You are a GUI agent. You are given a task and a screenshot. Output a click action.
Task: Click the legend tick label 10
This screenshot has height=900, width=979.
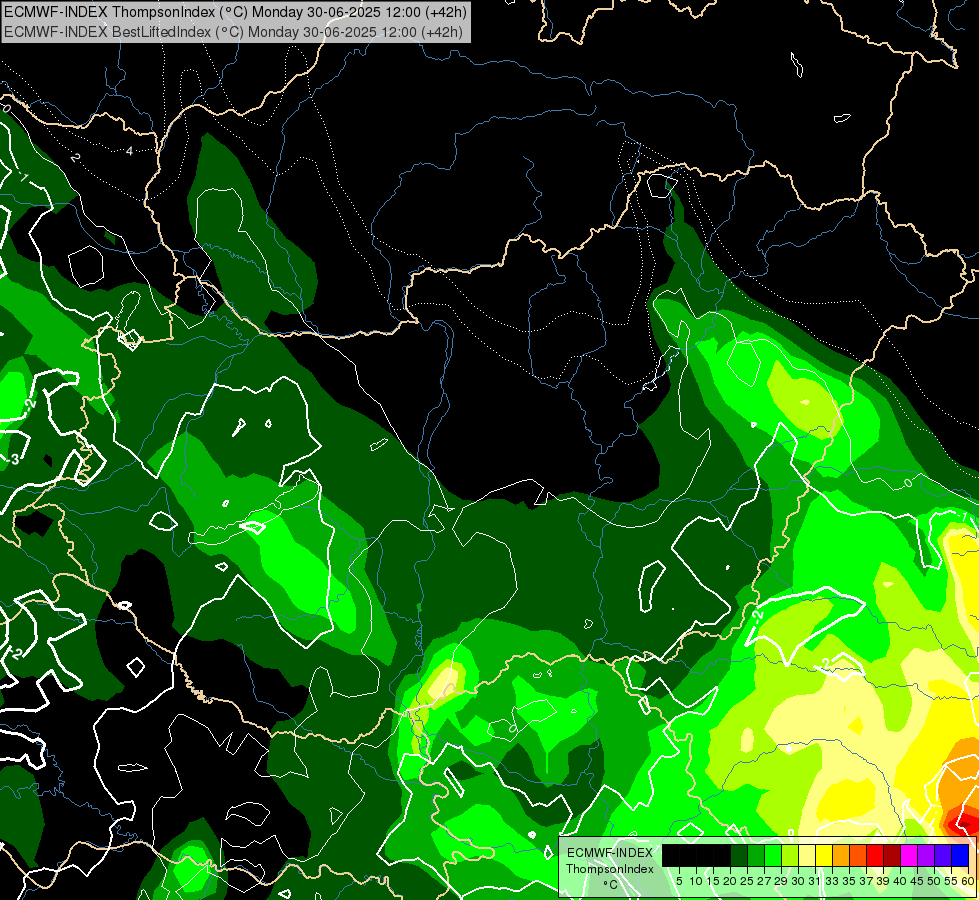point(696,881)
